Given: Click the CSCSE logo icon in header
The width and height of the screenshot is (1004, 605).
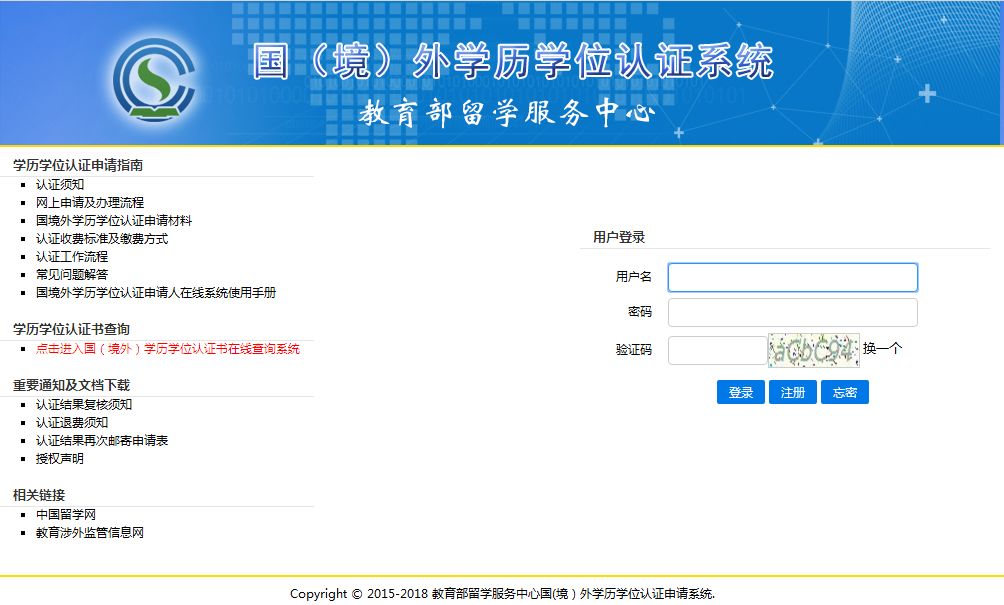Looking at the screenshot, I should click(153, 80).
